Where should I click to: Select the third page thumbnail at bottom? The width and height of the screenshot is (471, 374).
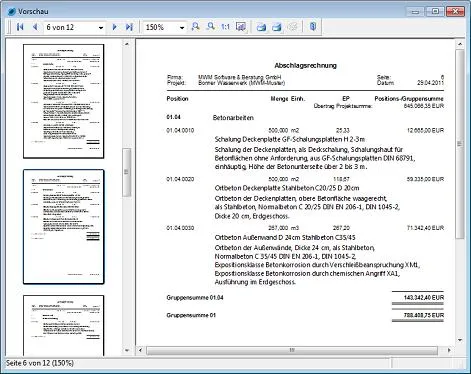click(64, 326)
